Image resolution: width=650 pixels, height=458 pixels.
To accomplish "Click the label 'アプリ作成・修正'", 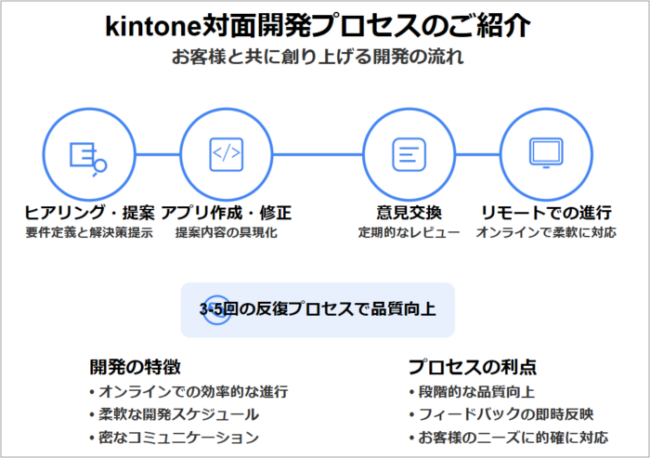I will [226, 213].
